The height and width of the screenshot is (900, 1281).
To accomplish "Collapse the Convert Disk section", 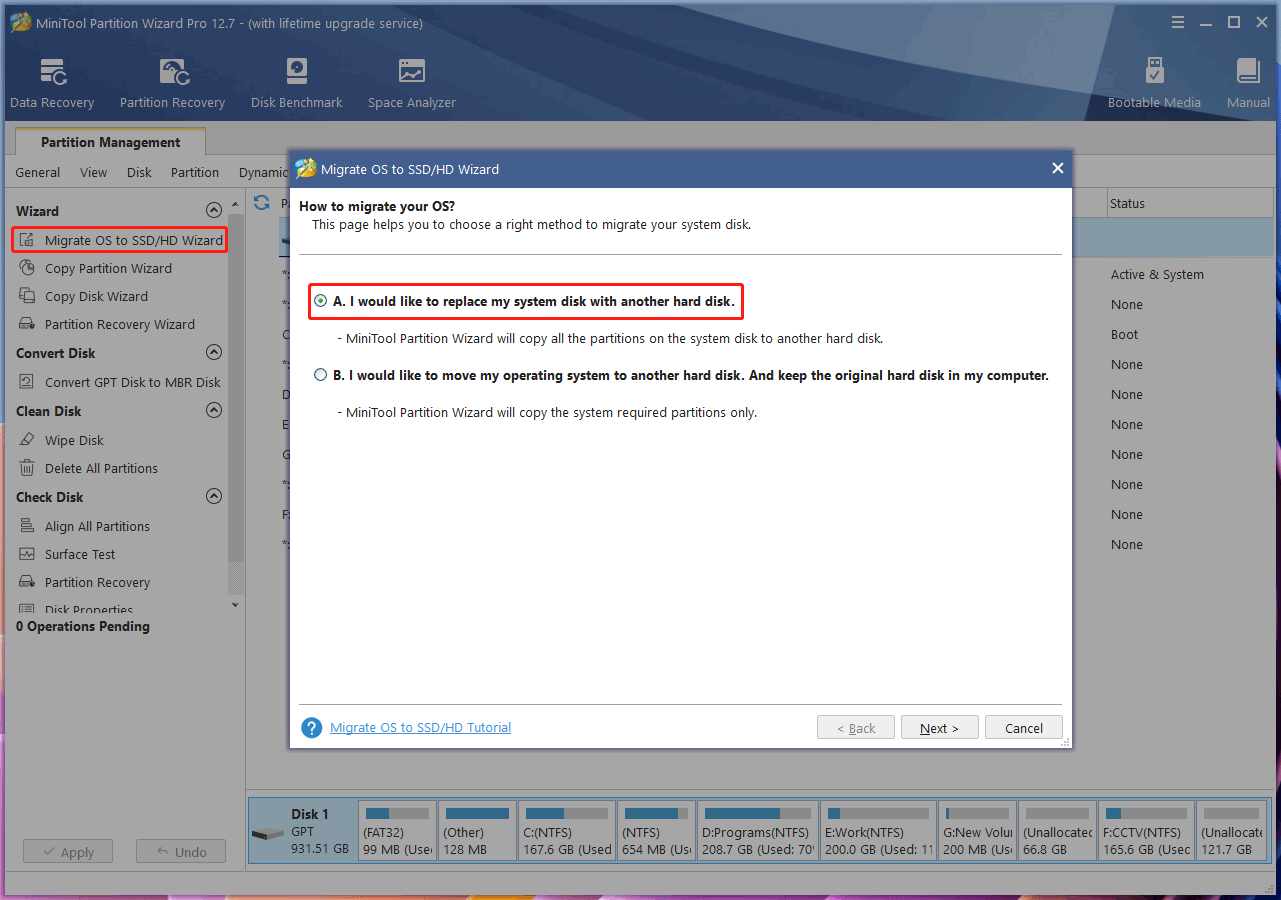I will (213, 352).
